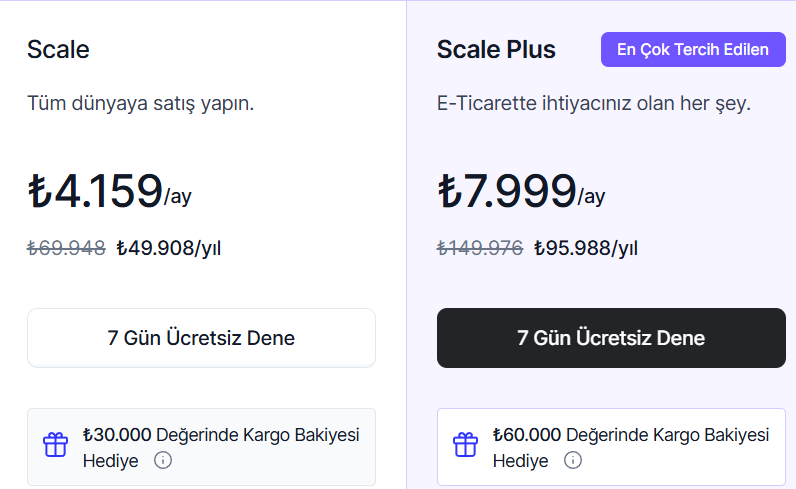The height and width of the screenshot is (489, 796).
Task: Open info icon next to Scale Hediye
Action: coord(163,461)
